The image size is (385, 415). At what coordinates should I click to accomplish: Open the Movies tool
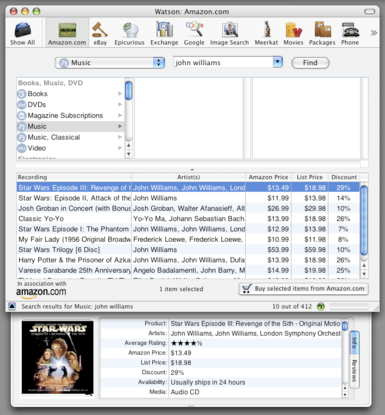293,33
